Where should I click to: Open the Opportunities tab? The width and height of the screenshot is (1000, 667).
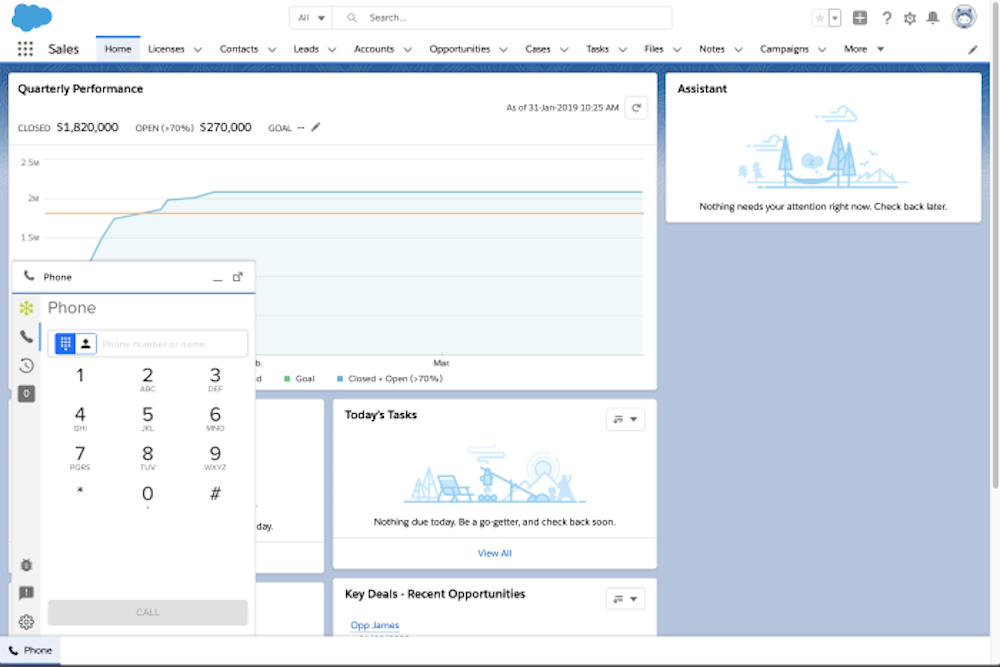coord(459,49)
